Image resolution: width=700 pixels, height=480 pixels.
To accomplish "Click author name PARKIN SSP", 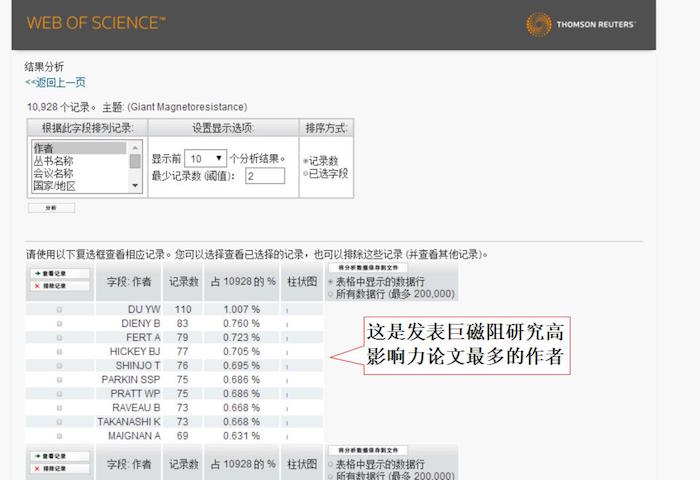I will [x=131, y=380].
